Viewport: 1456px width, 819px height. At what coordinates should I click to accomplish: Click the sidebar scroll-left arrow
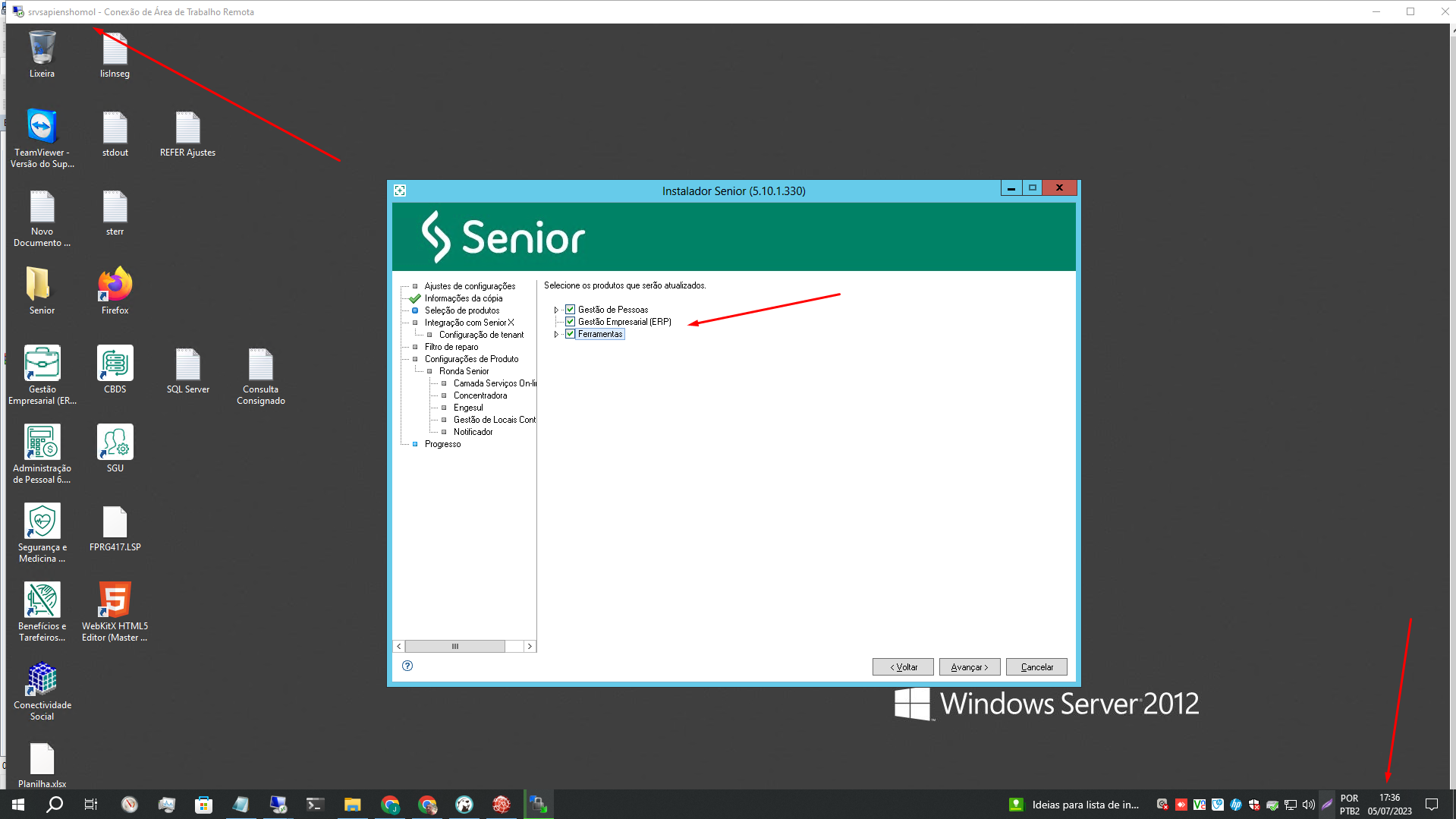(399, 646)
